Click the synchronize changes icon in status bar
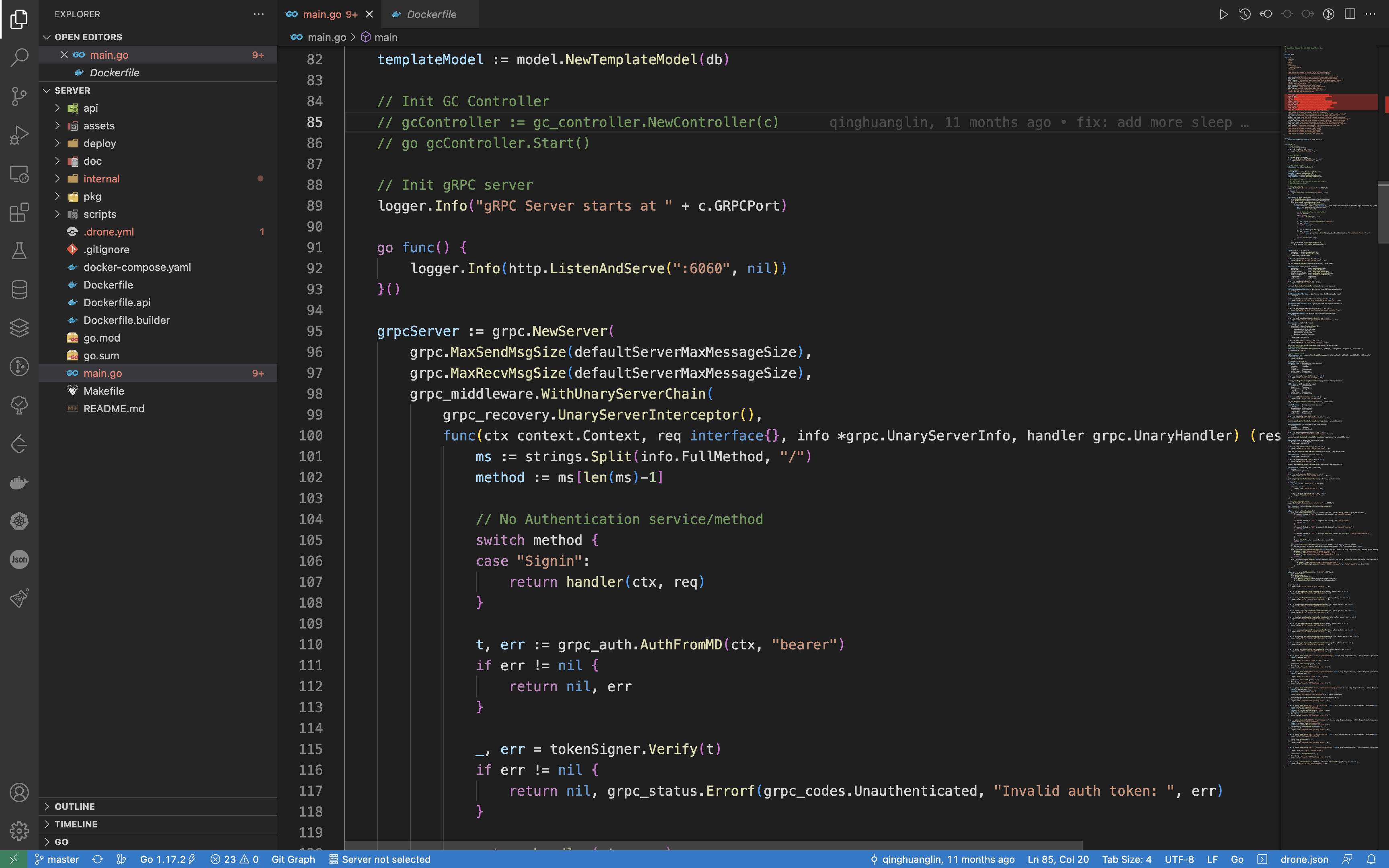 pyautogui.click(x=98, y=859)
